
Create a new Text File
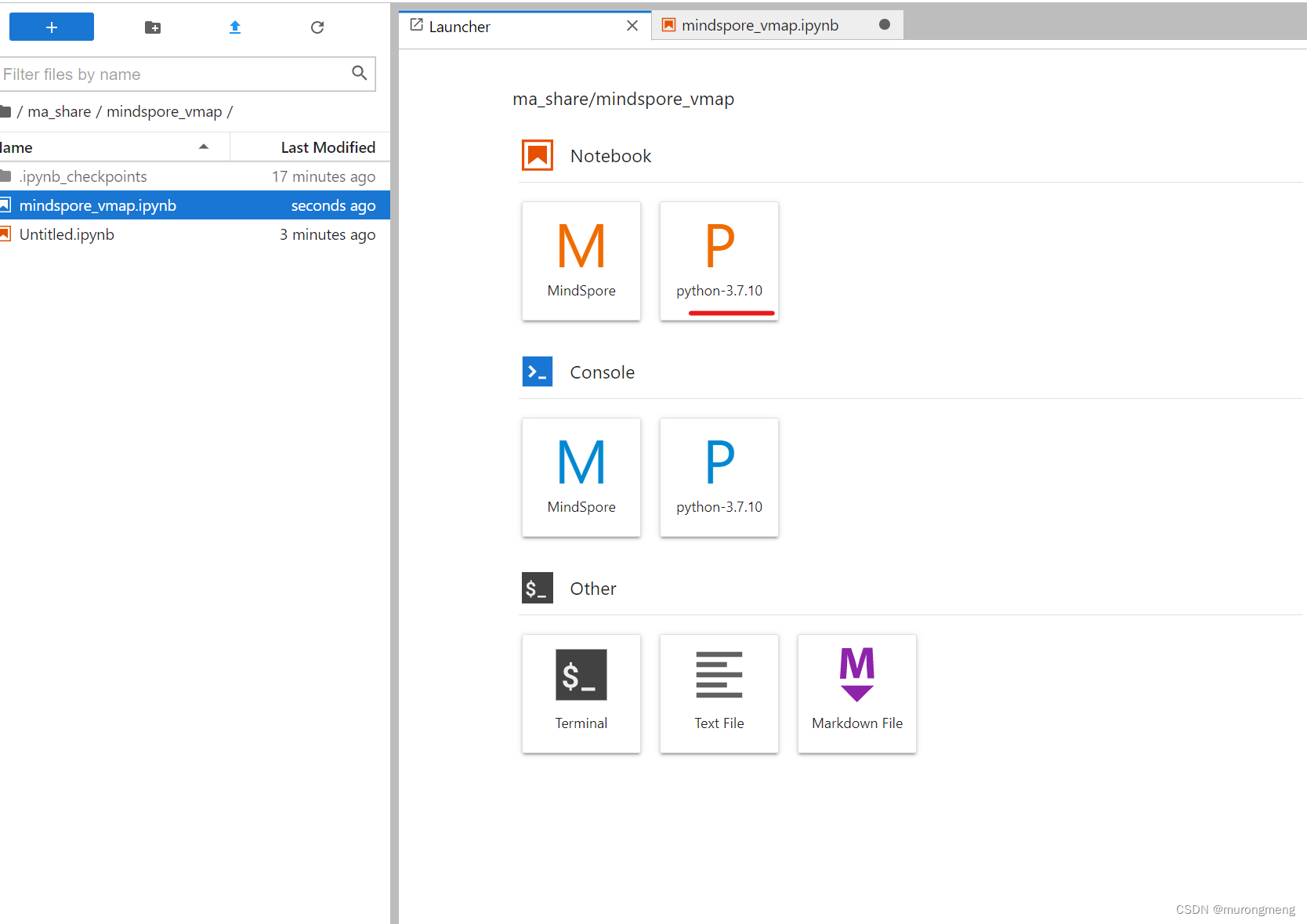pyautogui.click(x=719, y=694)
